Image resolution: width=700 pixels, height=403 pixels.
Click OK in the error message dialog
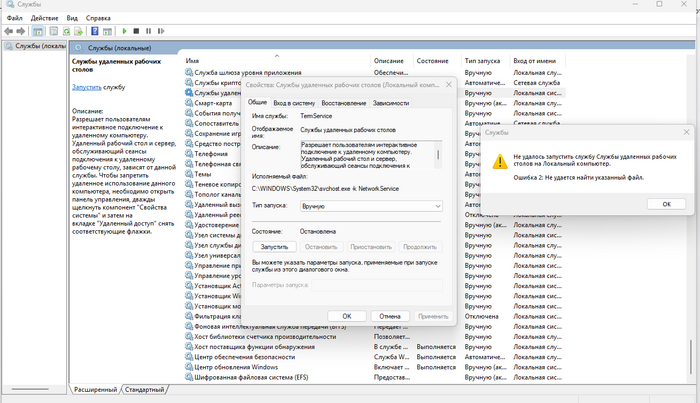pos(666,204)
